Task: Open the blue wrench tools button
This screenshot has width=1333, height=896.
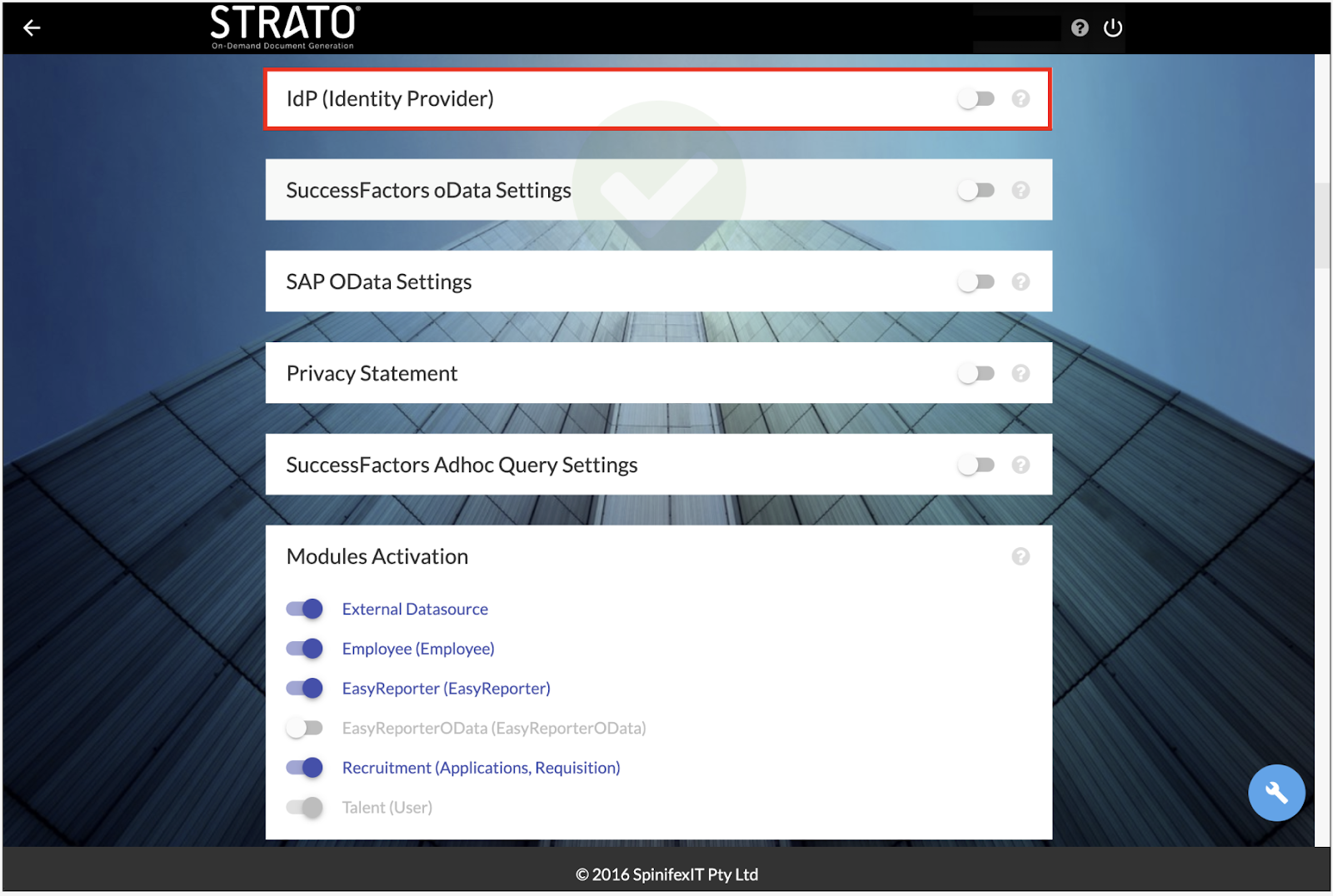Action: coord(1276,793)
